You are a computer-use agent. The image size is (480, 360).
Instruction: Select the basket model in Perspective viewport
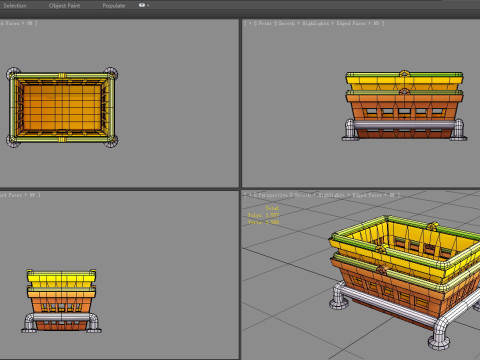(405, 282)
